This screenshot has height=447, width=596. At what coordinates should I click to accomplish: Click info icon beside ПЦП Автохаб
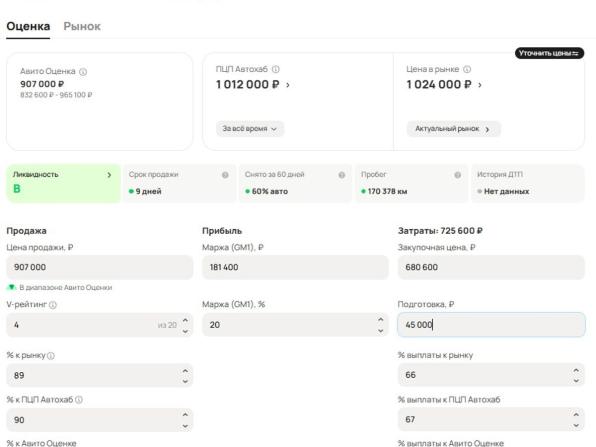pyautogui.click(x=276, y=69)
